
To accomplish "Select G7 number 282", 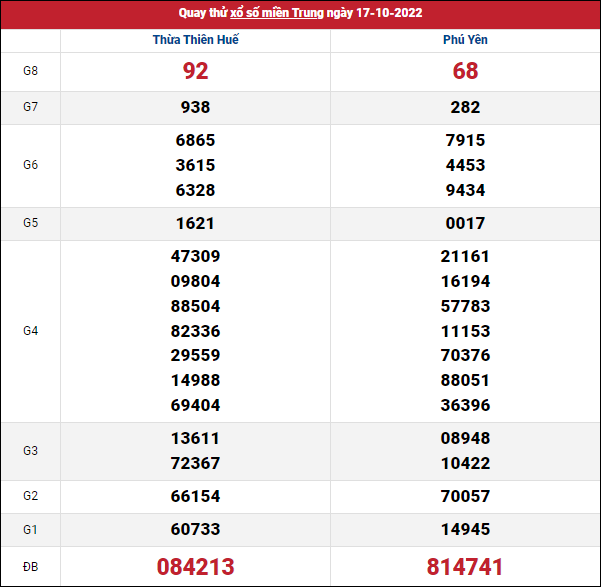I will point(465,108).
